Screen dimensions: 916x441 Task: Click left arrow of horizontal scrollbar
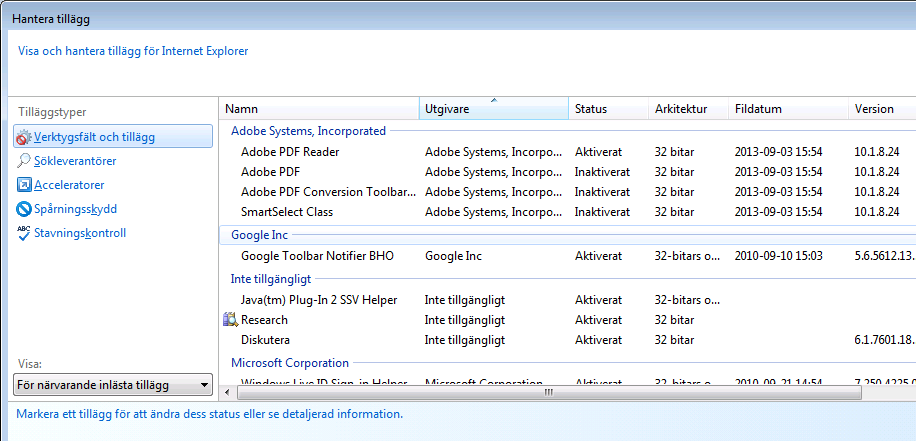click(x=226, y=393)
